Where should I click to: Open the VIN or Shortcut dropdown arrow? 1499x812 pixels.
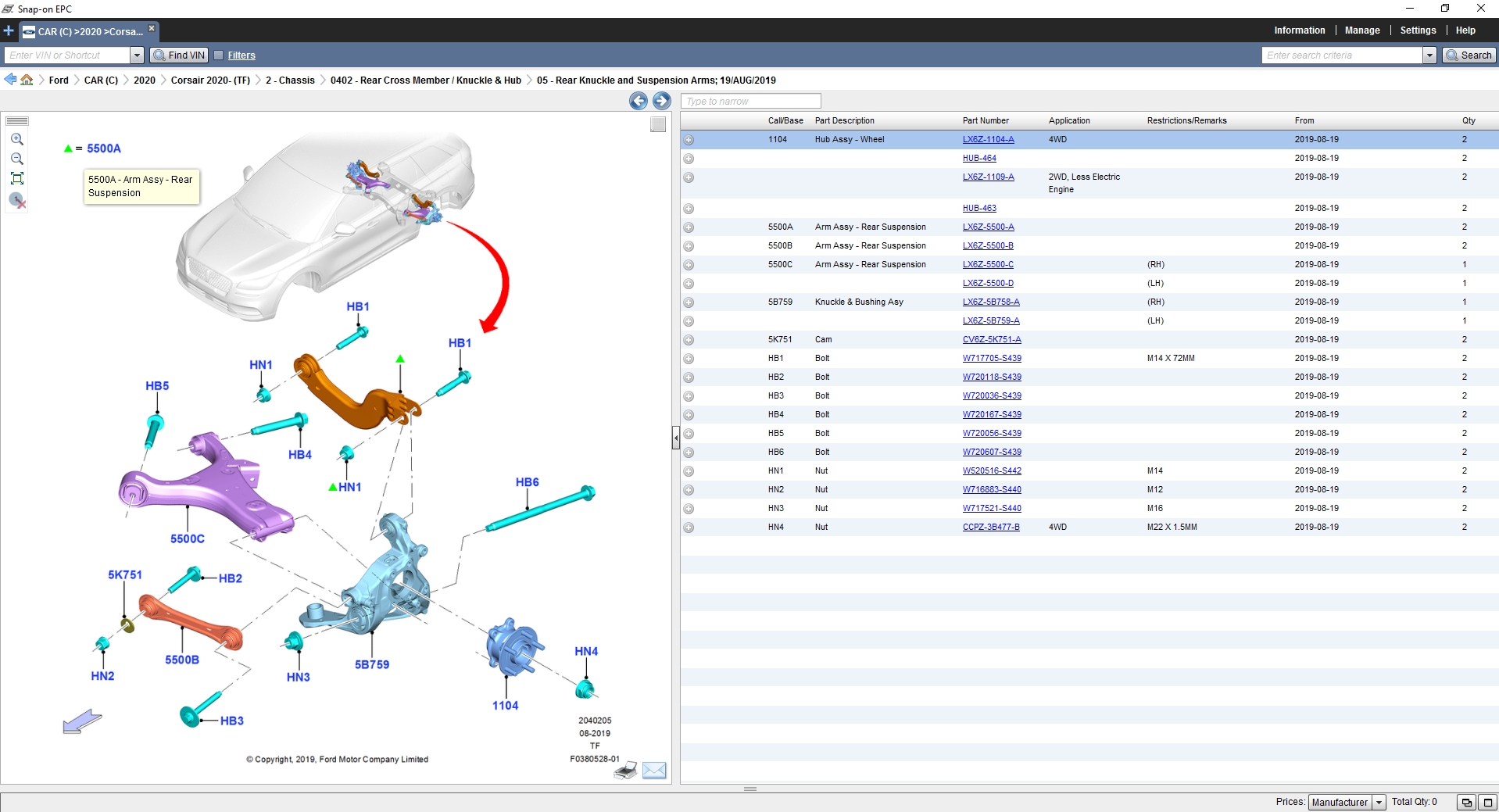point(137,55)
